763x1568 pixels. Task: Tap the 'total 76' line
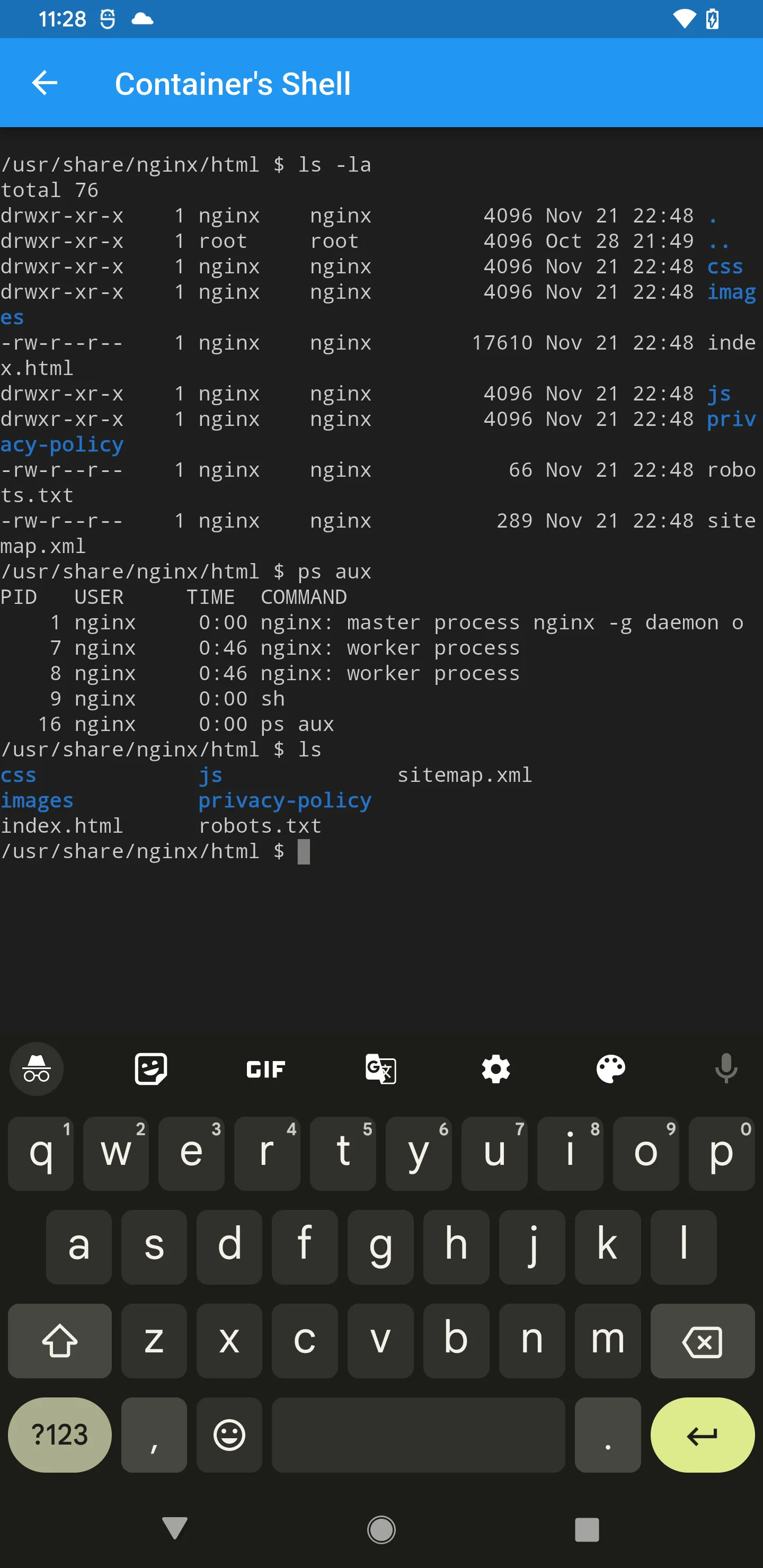pyautogui.click(x=49, y=190)
